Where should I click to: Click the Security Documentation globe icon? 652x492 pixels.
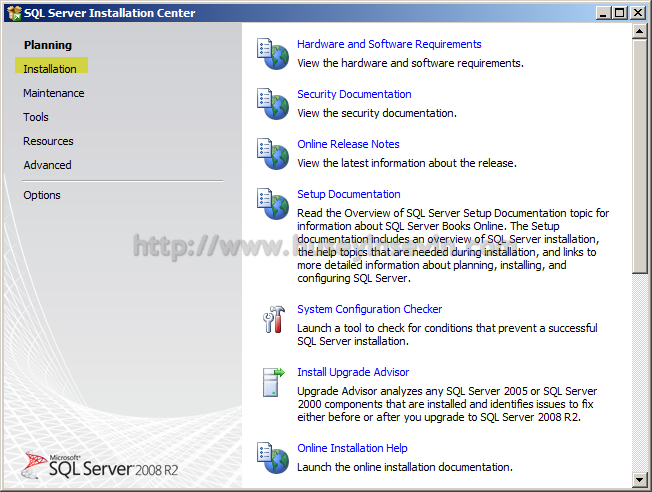(x=273, y=104)
